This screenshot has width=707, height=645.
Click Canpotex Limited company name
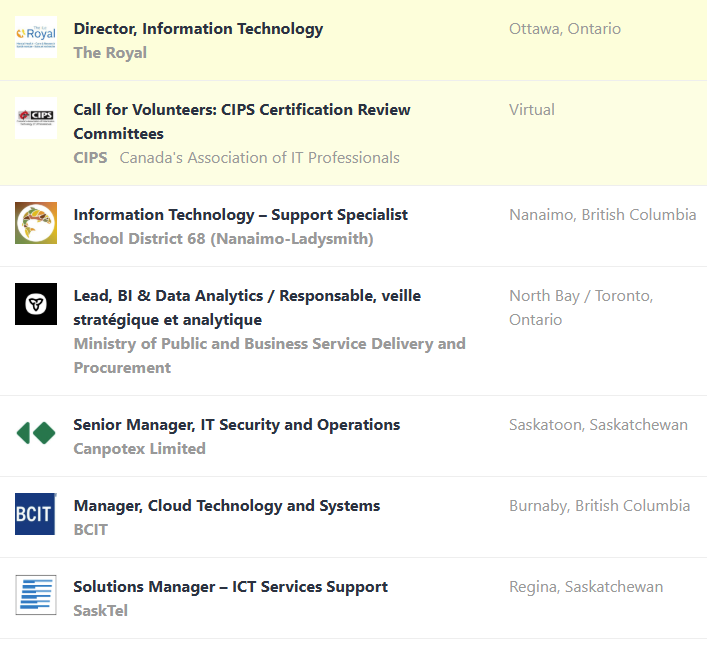139,449
